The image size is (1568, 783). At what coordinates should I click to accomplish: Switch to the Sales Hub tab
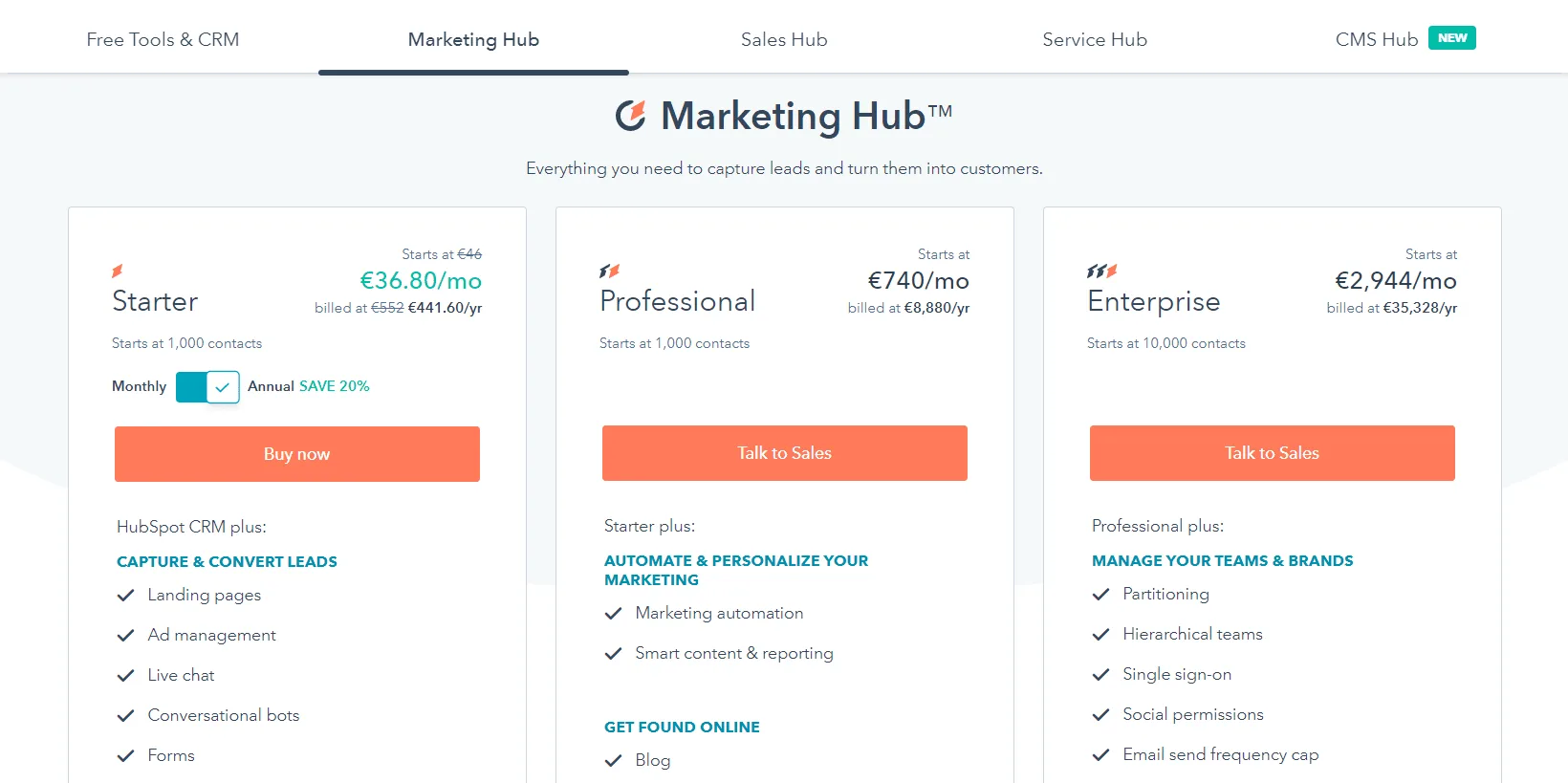click(784, 39)
